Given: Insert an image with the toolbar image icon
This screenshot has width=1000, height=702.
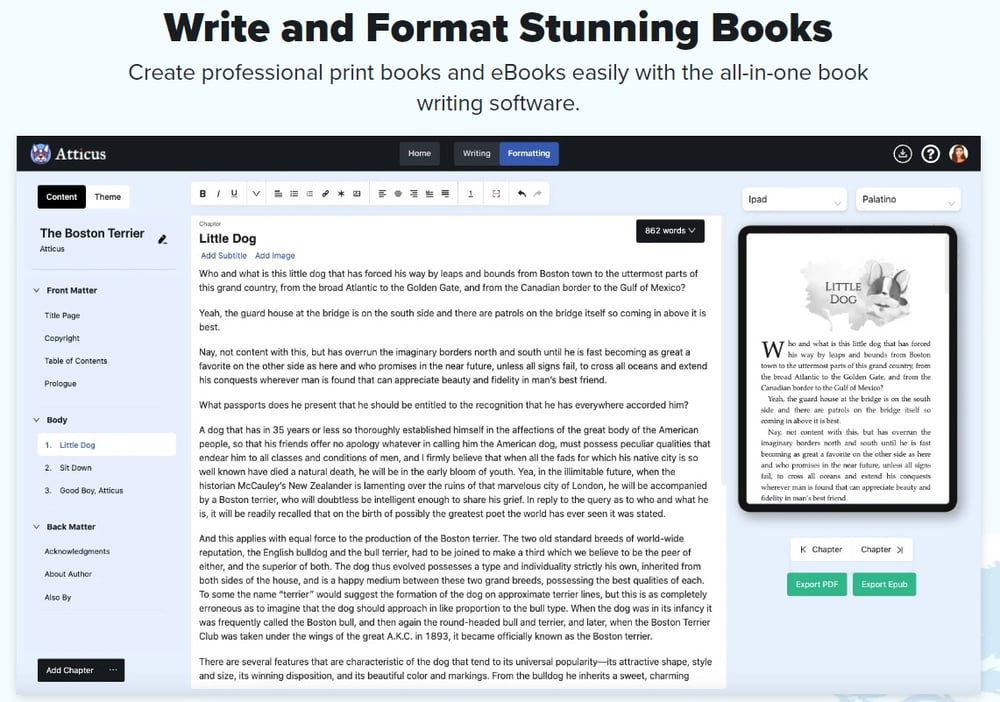Looking at the screenshot, I should tap(357, 194).
